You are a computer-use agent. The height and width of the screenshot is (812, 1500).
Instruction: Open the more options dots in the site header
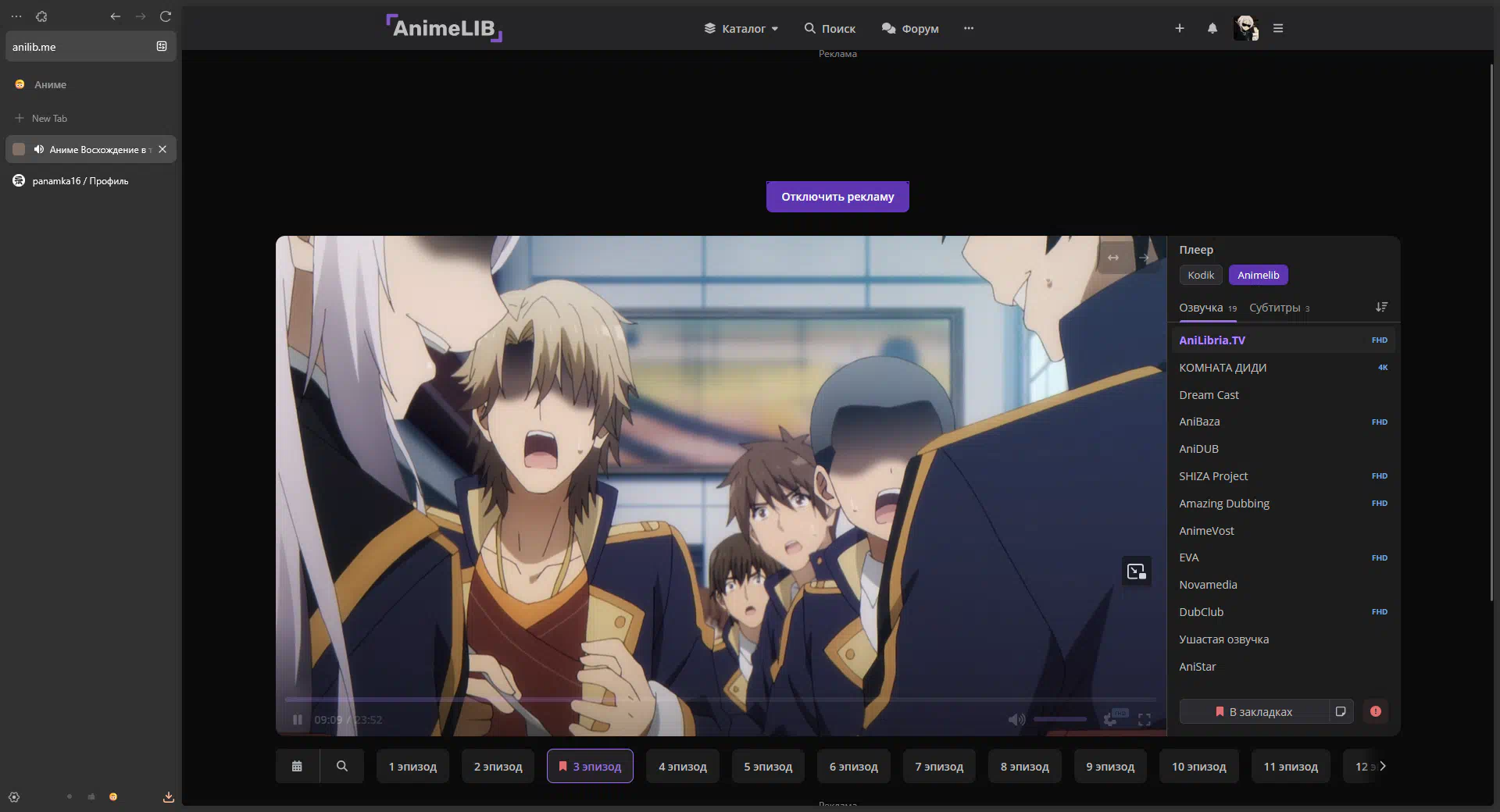(969, 28)
